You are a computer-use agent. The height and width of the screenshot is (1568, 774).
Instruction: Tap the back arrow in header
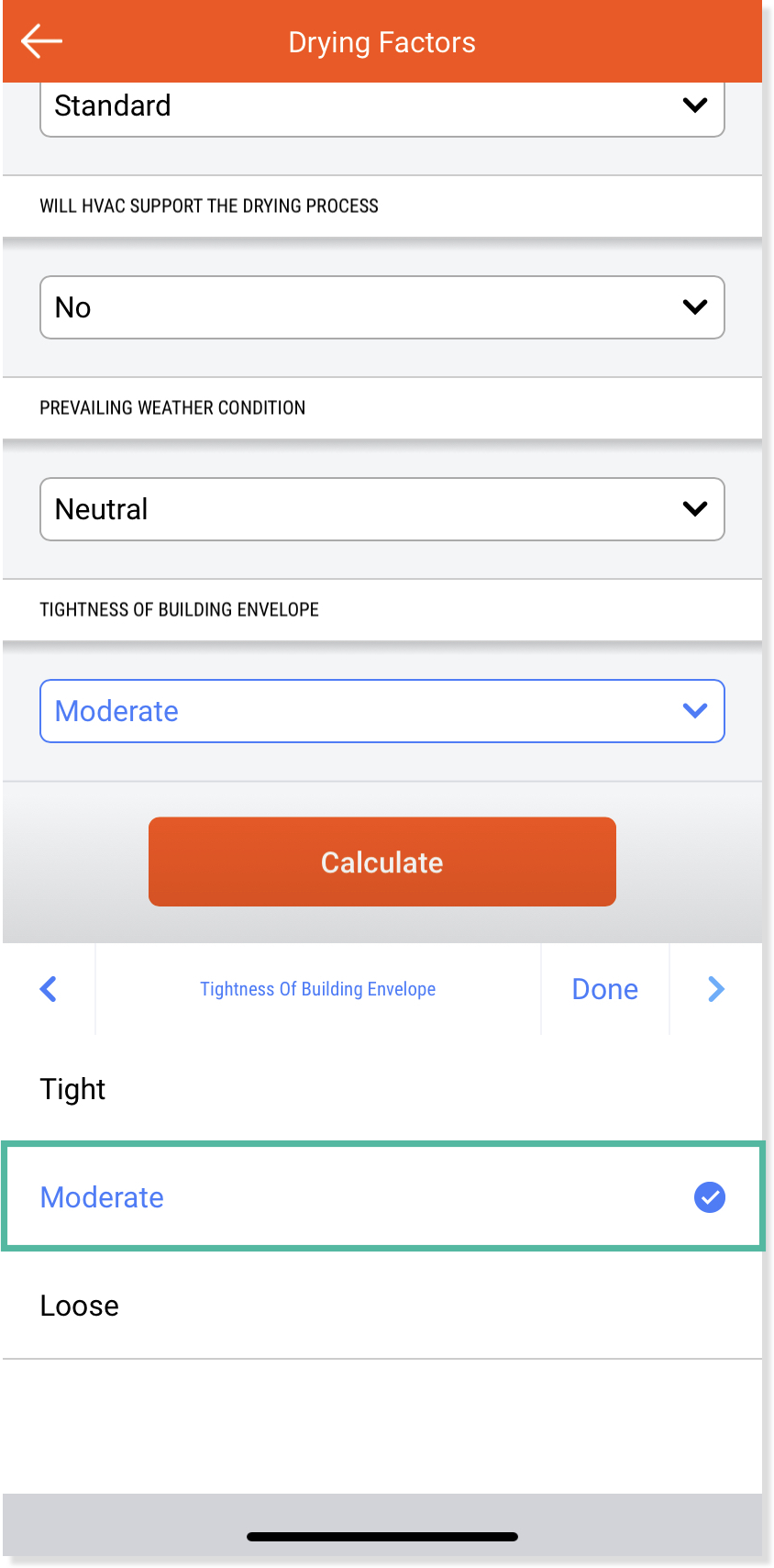pos(41,41)
